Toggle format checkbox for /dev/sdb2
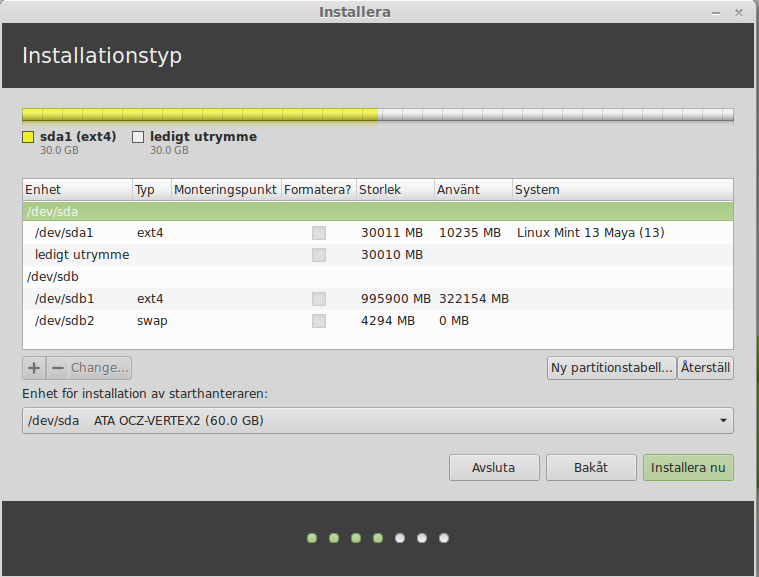Screen dimensions: 759x577 click(x=319, y=320)
